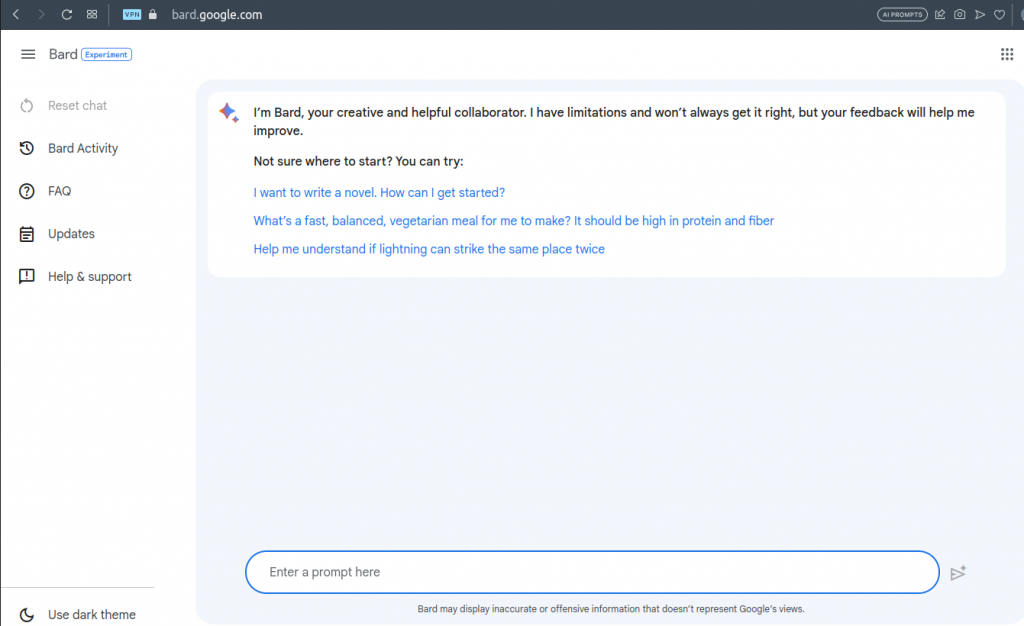Click the 'I'm Bard, your creative' greeting text

click(614, 121)
